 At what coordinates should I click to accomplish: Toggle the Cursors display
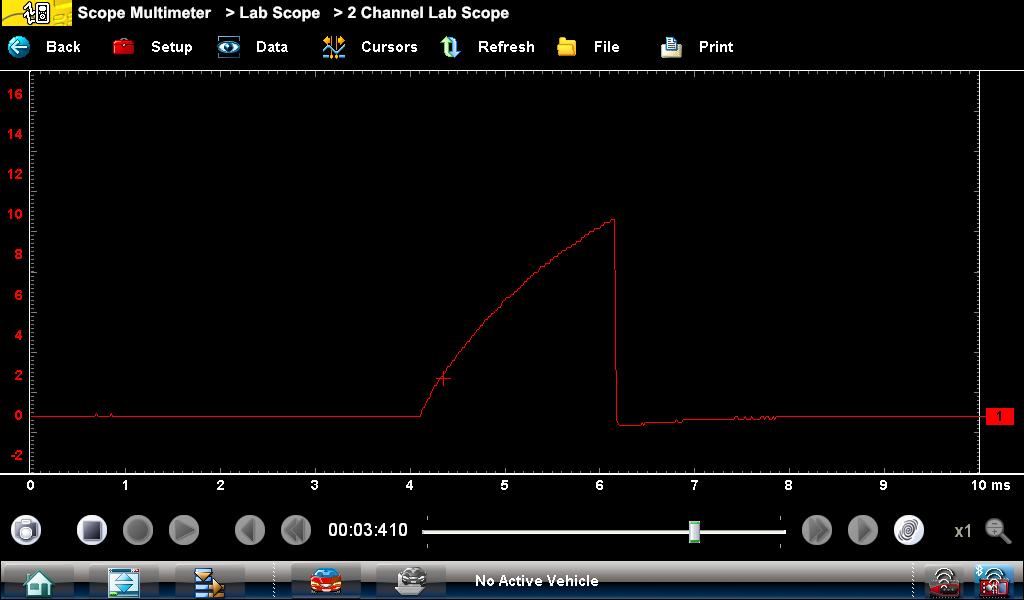(x=334, y=47)
